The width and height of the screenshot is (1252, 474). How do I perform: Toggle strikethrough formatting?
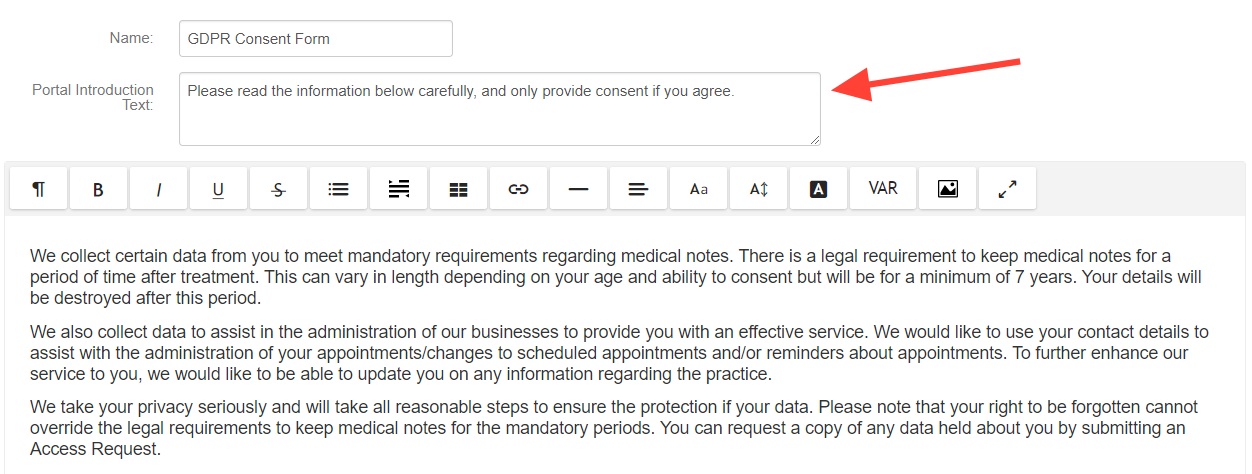point(278,189)
